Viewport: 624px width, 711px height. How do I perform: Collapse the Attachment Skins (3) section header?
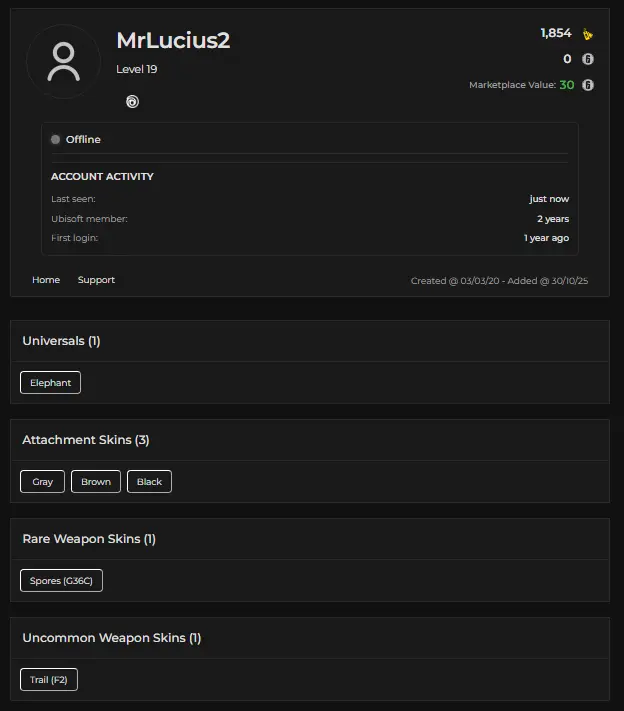pos(86,440)
